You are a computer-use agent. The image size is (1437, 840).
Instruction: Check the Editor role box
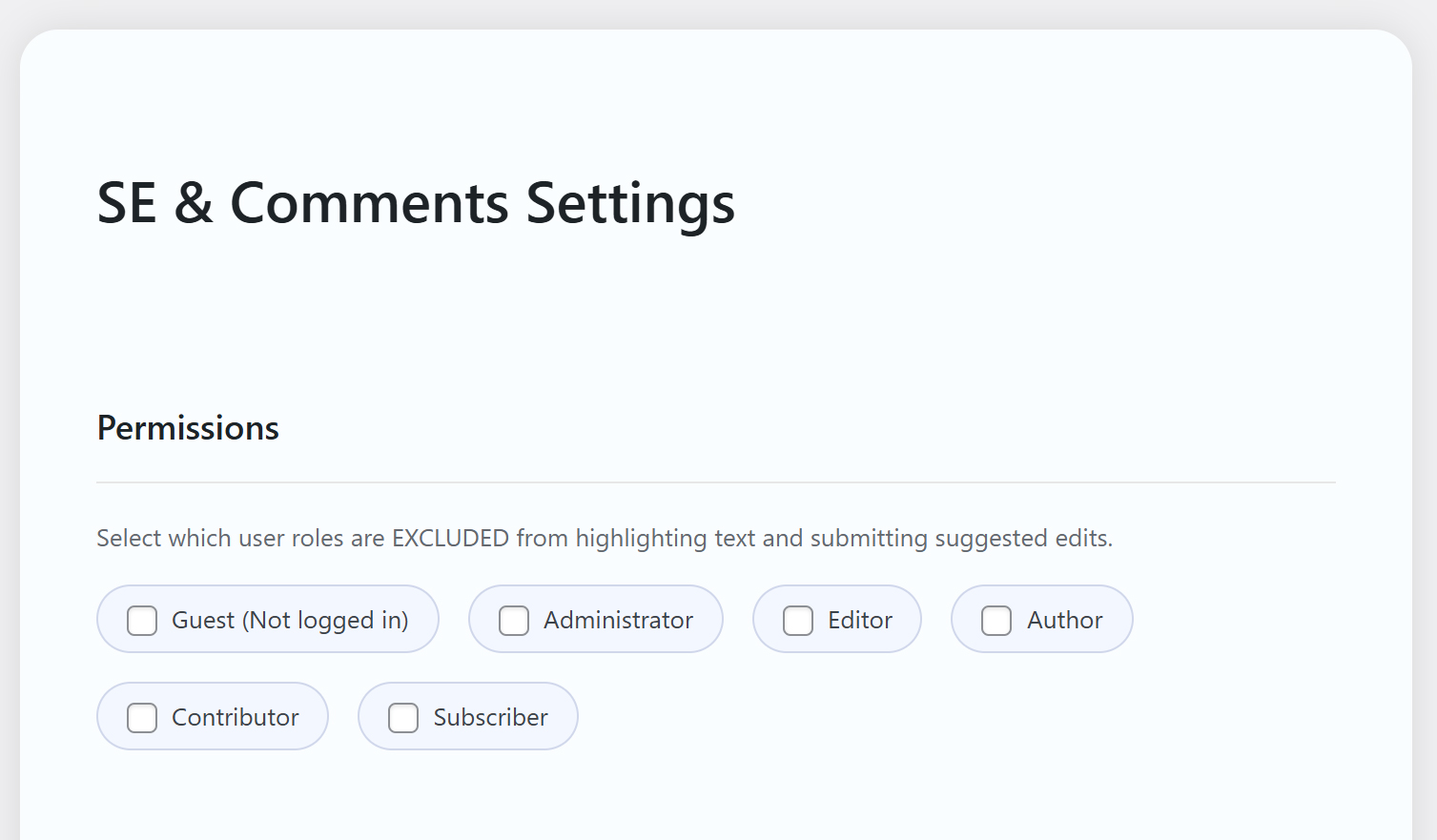click(x=798, y=621)
